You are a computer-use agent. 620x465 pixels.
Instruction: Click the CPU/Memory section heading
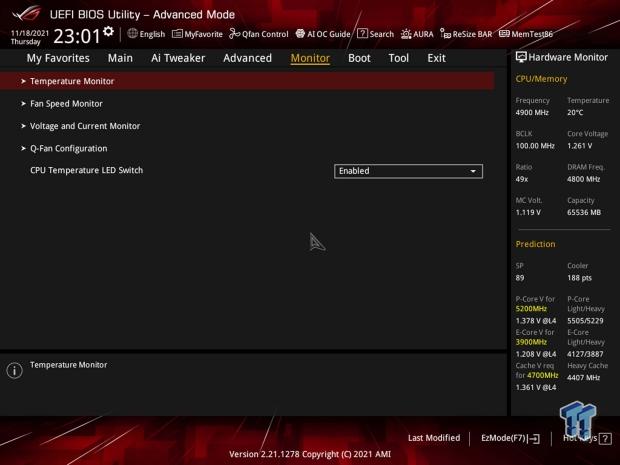pos(541,79)
